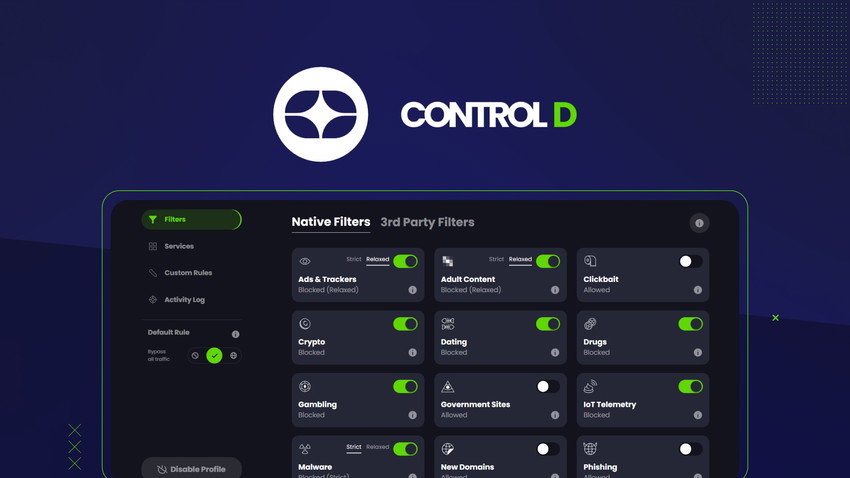Enable the Clickbait filter

[690, 261]
